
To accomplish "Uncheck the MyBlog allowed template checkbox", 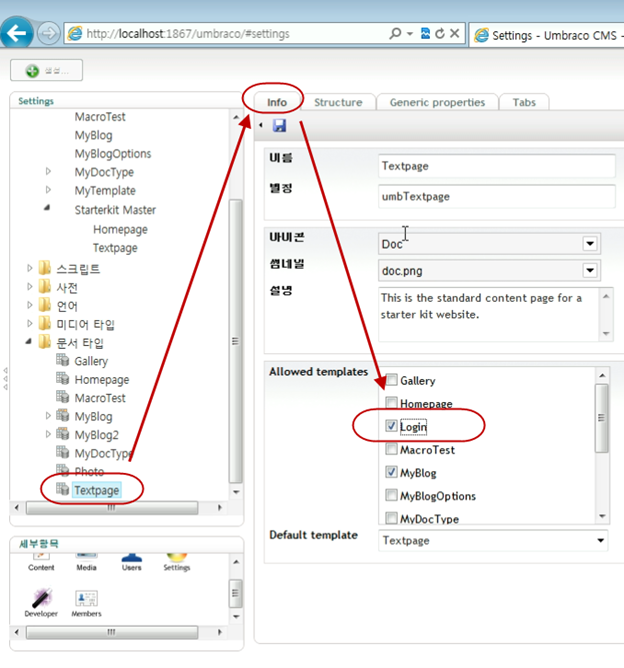I will pos(391,472).
